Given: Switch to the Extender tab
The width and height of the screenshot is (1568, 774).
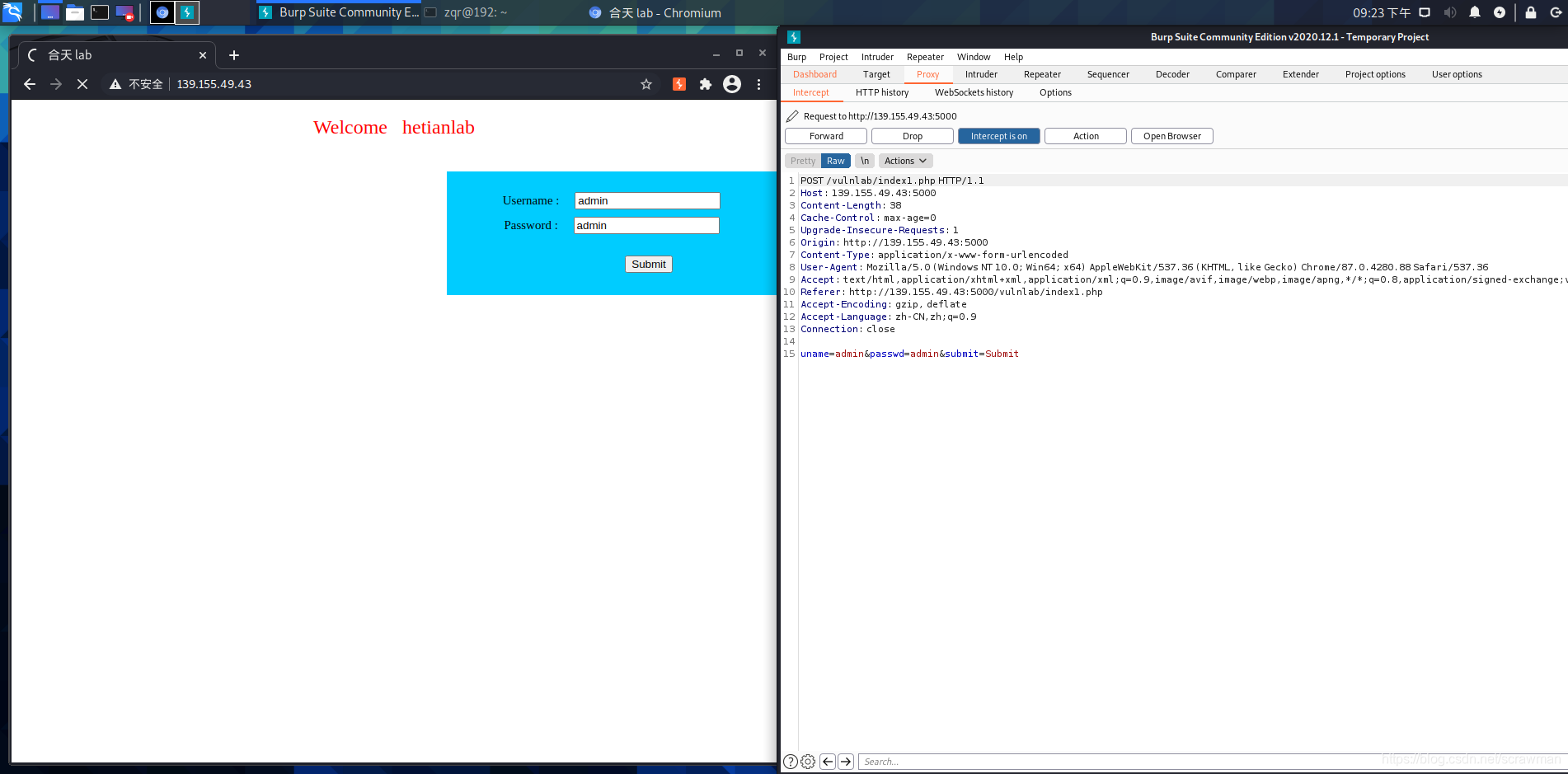Looking at the screenshot, I should point(1301,74).
